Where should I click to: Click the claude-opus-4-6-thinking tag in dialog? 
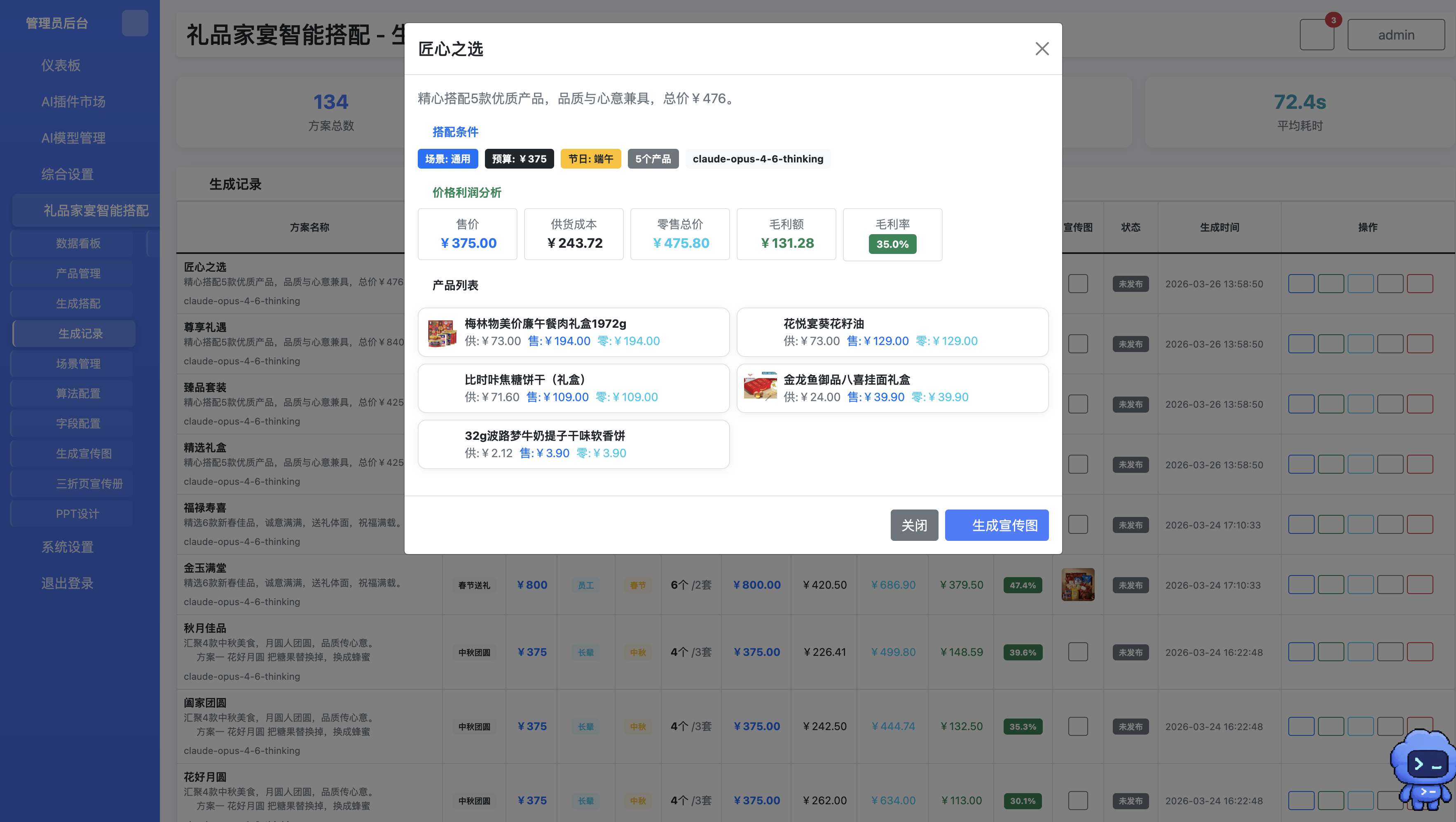pos(757,159)
